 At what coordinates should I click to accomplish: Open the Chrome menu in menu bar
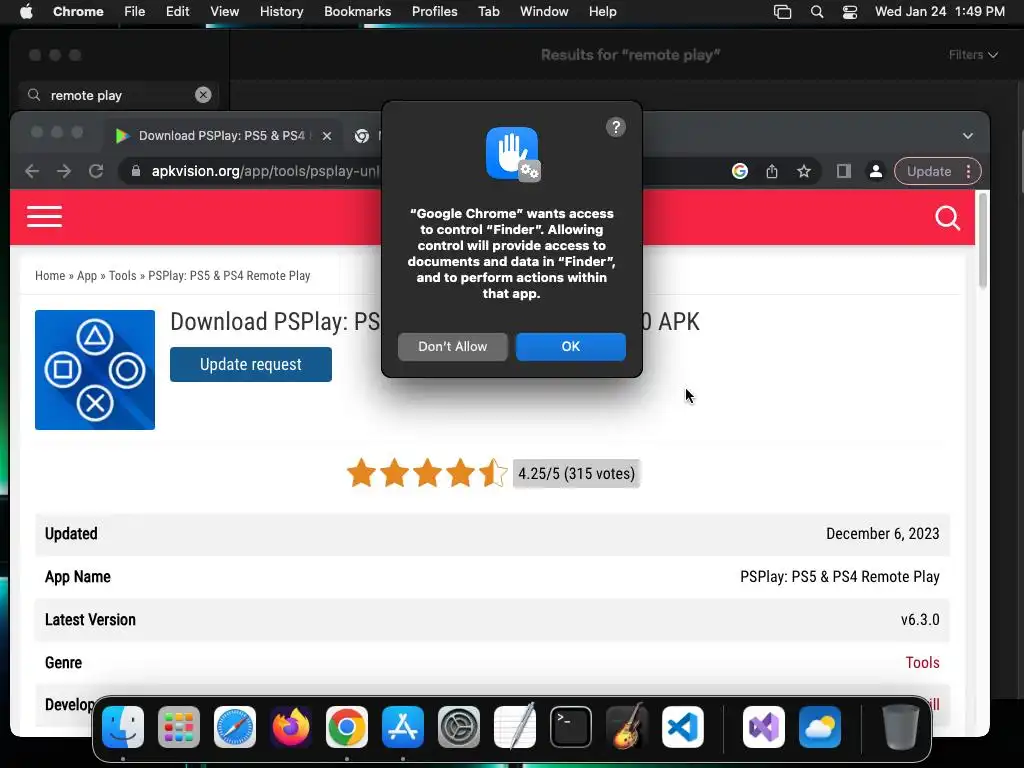[78, 11]
